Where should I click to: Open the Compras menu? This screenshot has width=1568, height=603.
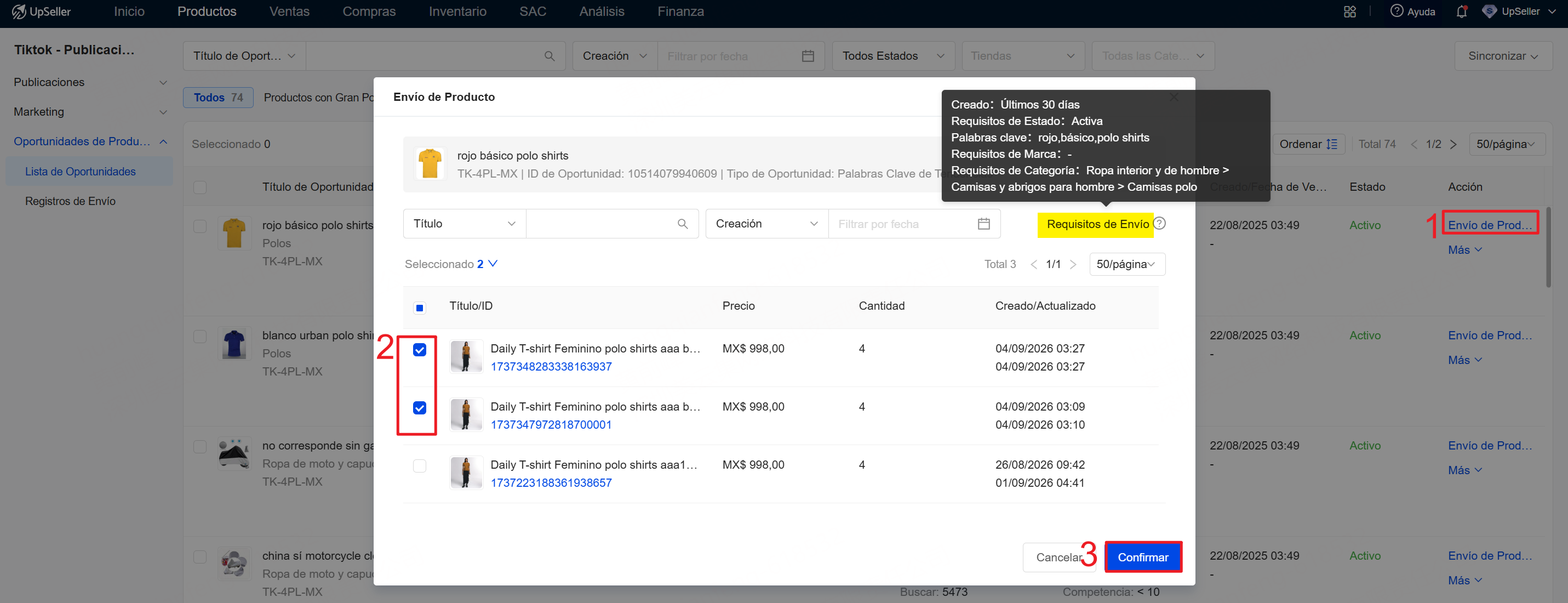pyautogui.click(x=369, y=12)
